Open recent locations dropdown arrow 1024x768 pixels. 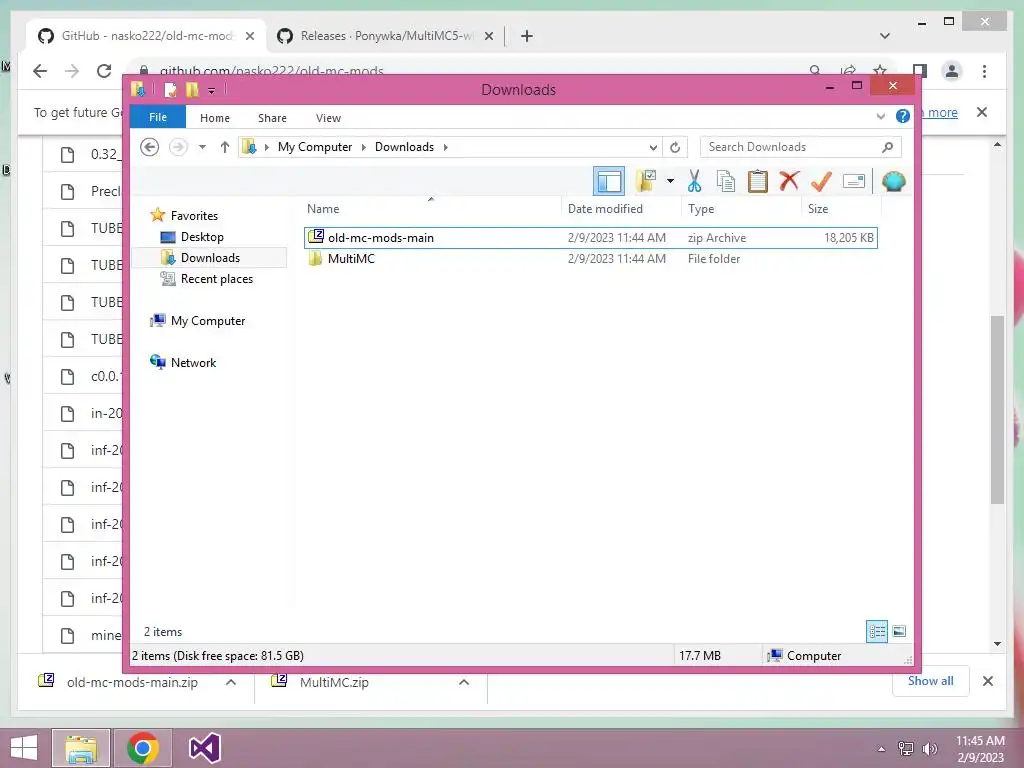point(202,147)
